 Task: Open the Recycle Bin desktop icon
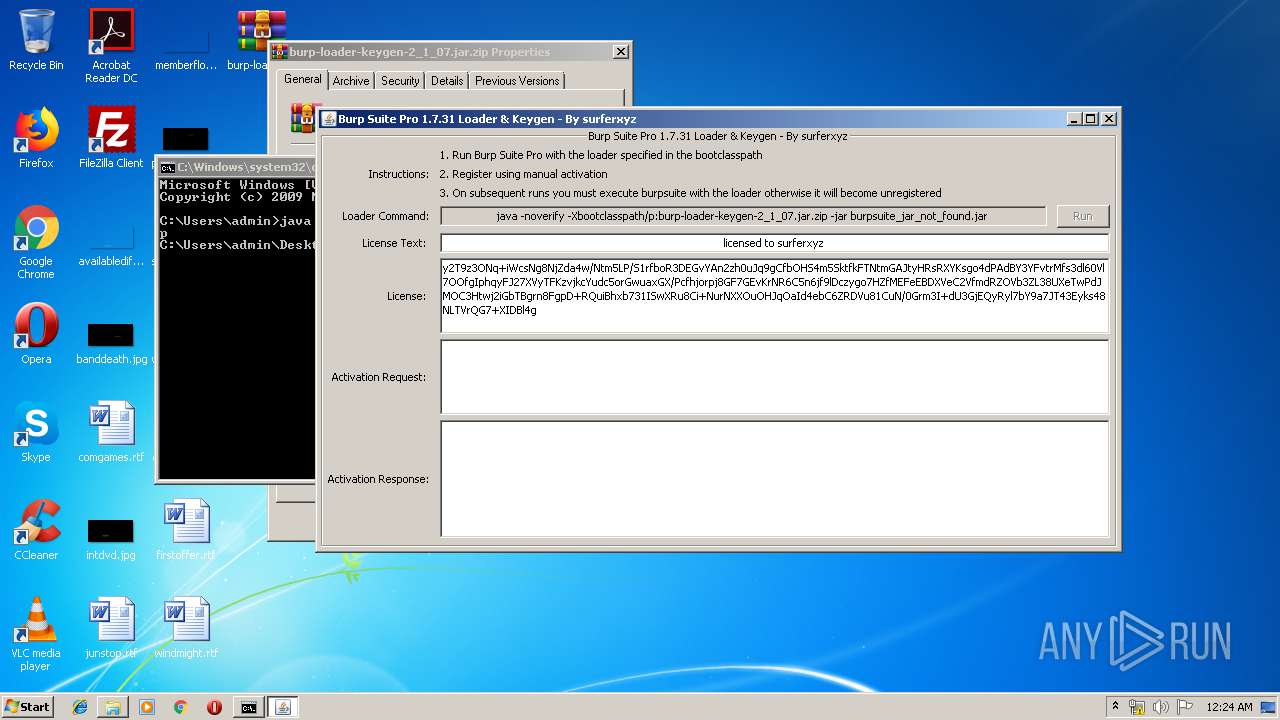(x=36, y=41)
